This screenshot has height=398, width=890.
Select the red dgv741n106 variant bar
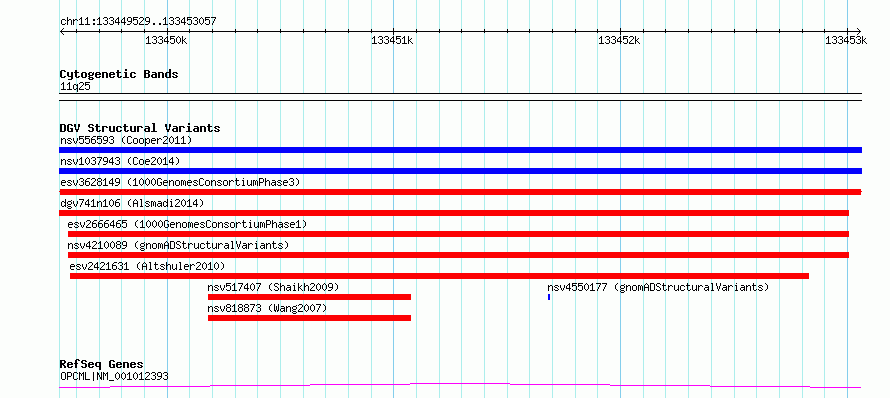(x=454, y=213)
